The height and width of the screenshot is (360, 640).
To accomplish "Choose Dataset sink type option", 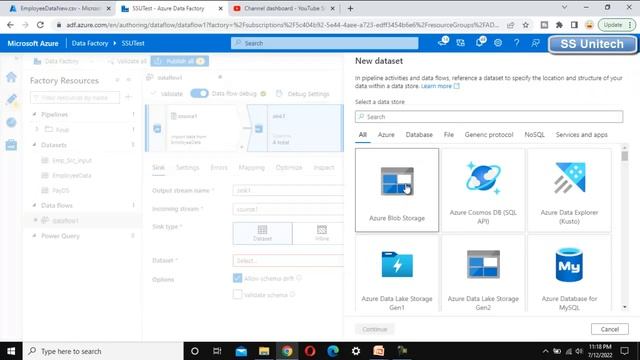I will 262,233.
